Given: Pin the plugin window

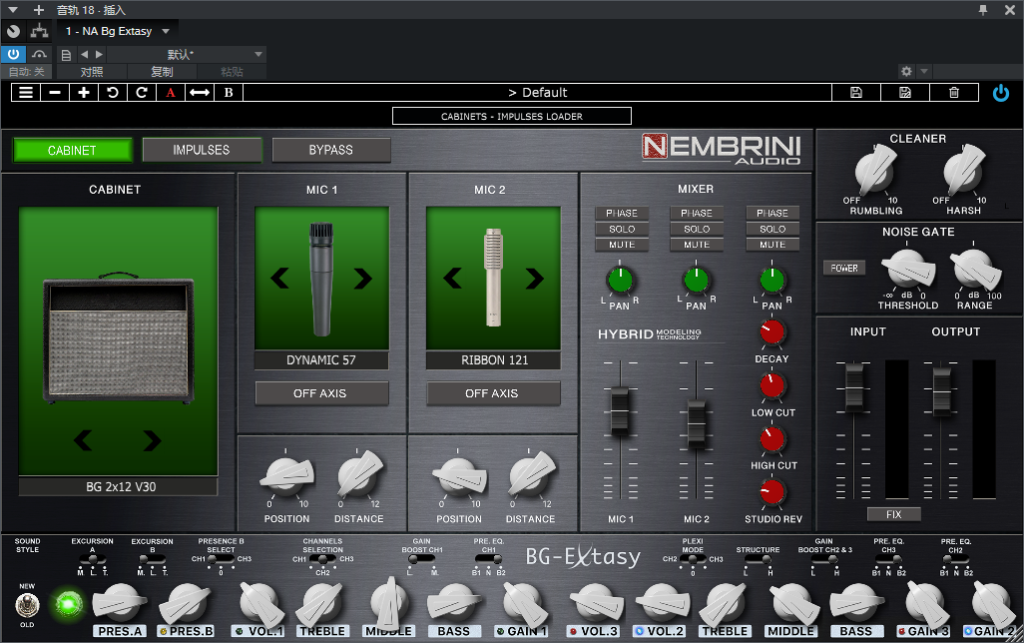Looking at the screenshot, I should (983, 10).
